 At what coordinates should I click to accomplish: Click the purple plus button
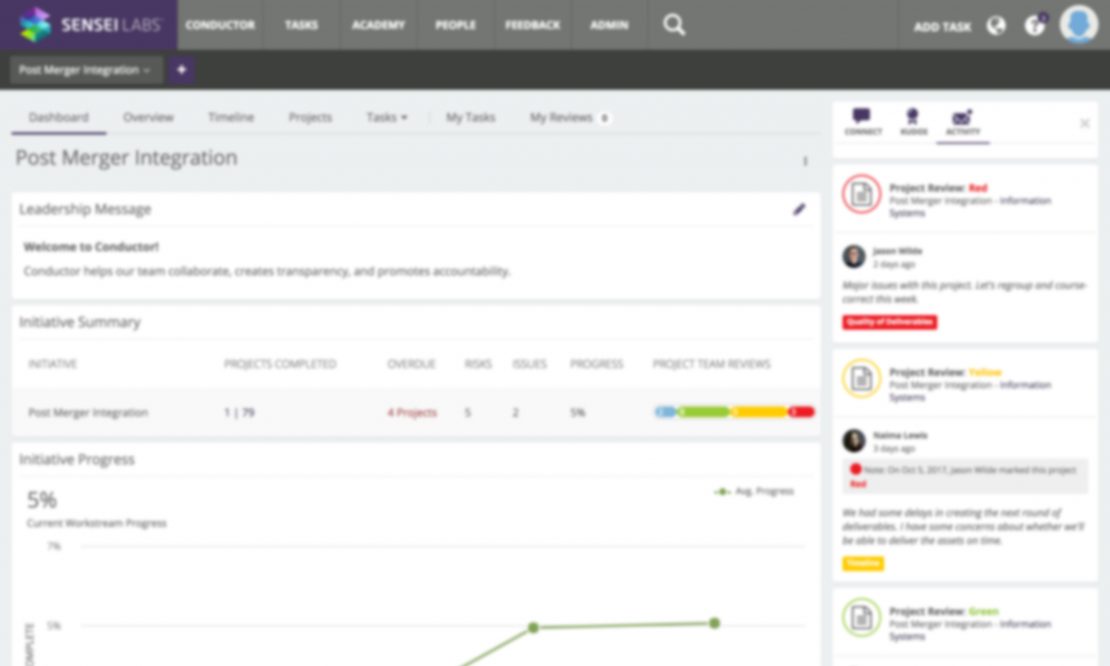click(x=181, y=70)
